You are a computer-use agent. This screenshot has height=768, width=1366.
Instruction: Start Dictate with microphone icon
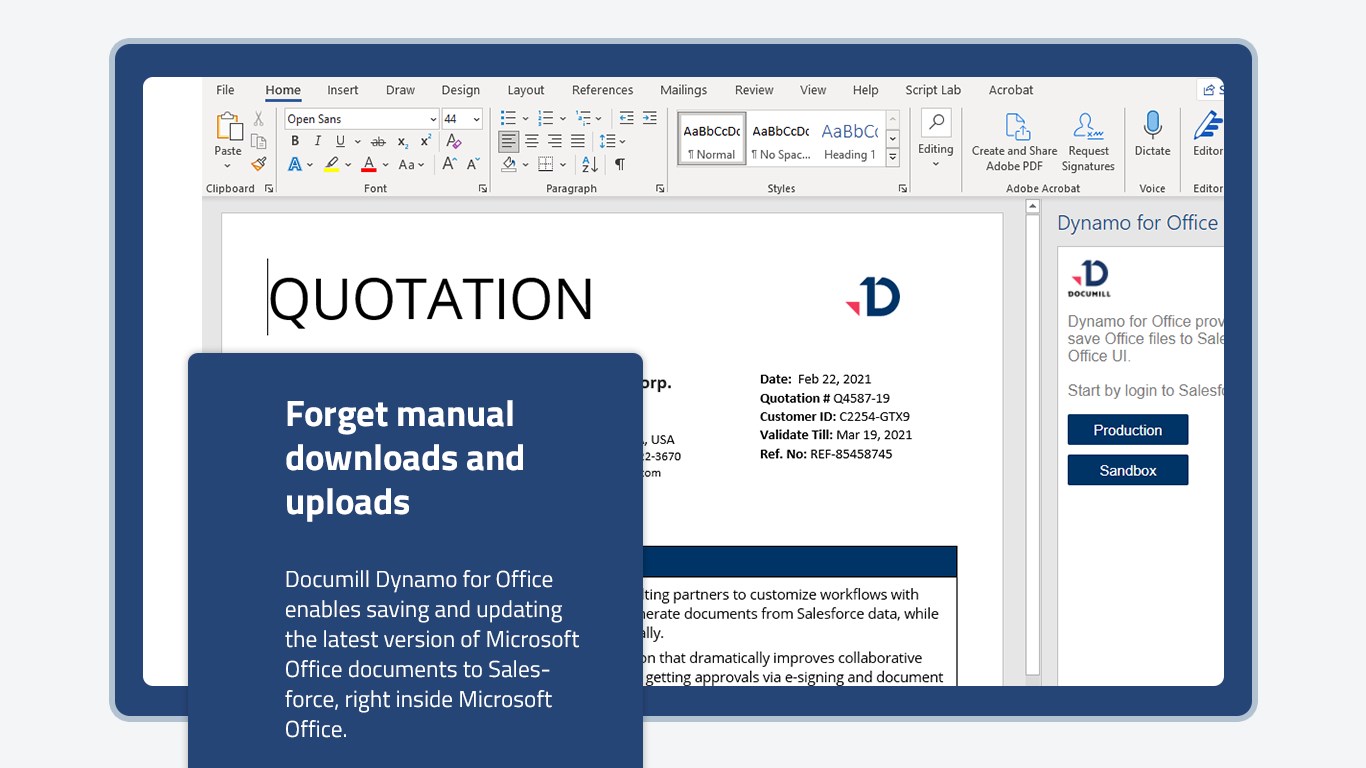pyautogui.click(x=1153, y=125)
